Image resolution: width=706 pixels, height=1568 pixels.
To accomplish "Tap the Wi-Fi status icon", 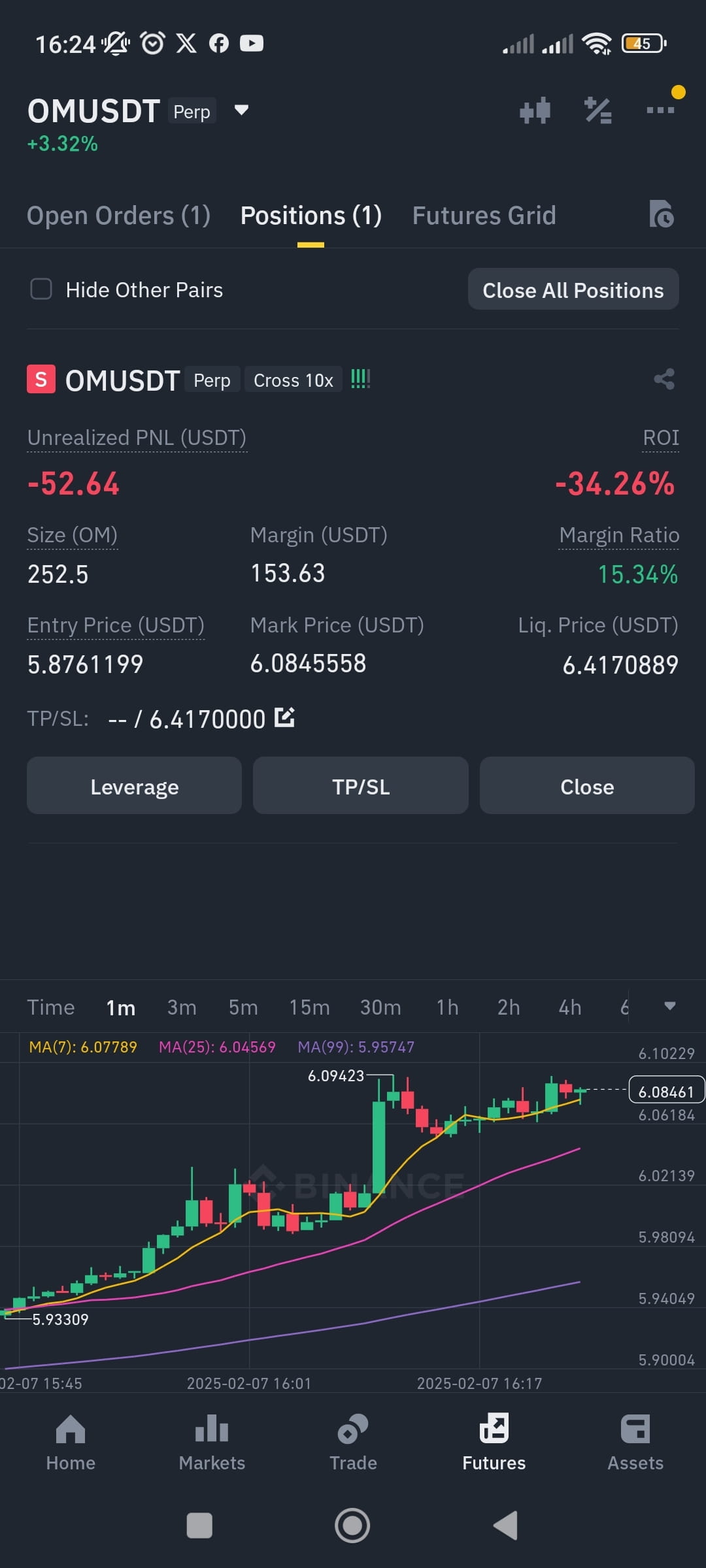I will pyautogui.click(x=597, y=43).
